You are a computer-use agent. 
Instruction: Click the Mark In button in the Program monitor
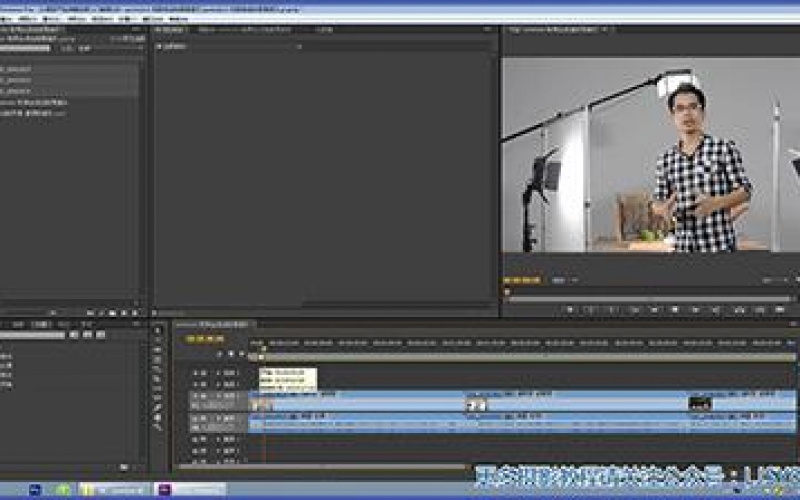point(570,310)
